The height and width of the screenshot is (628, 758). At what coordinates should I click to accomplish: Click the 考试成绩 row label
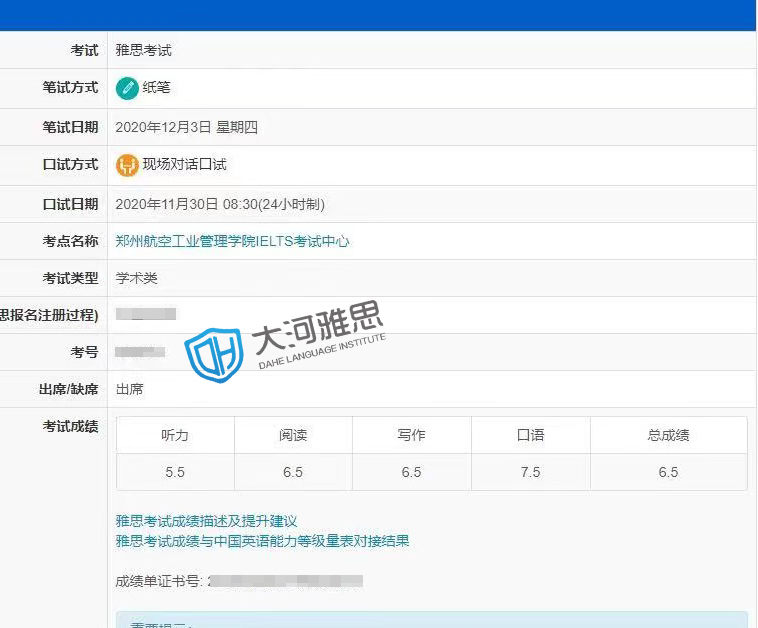(x=71, y=426)
